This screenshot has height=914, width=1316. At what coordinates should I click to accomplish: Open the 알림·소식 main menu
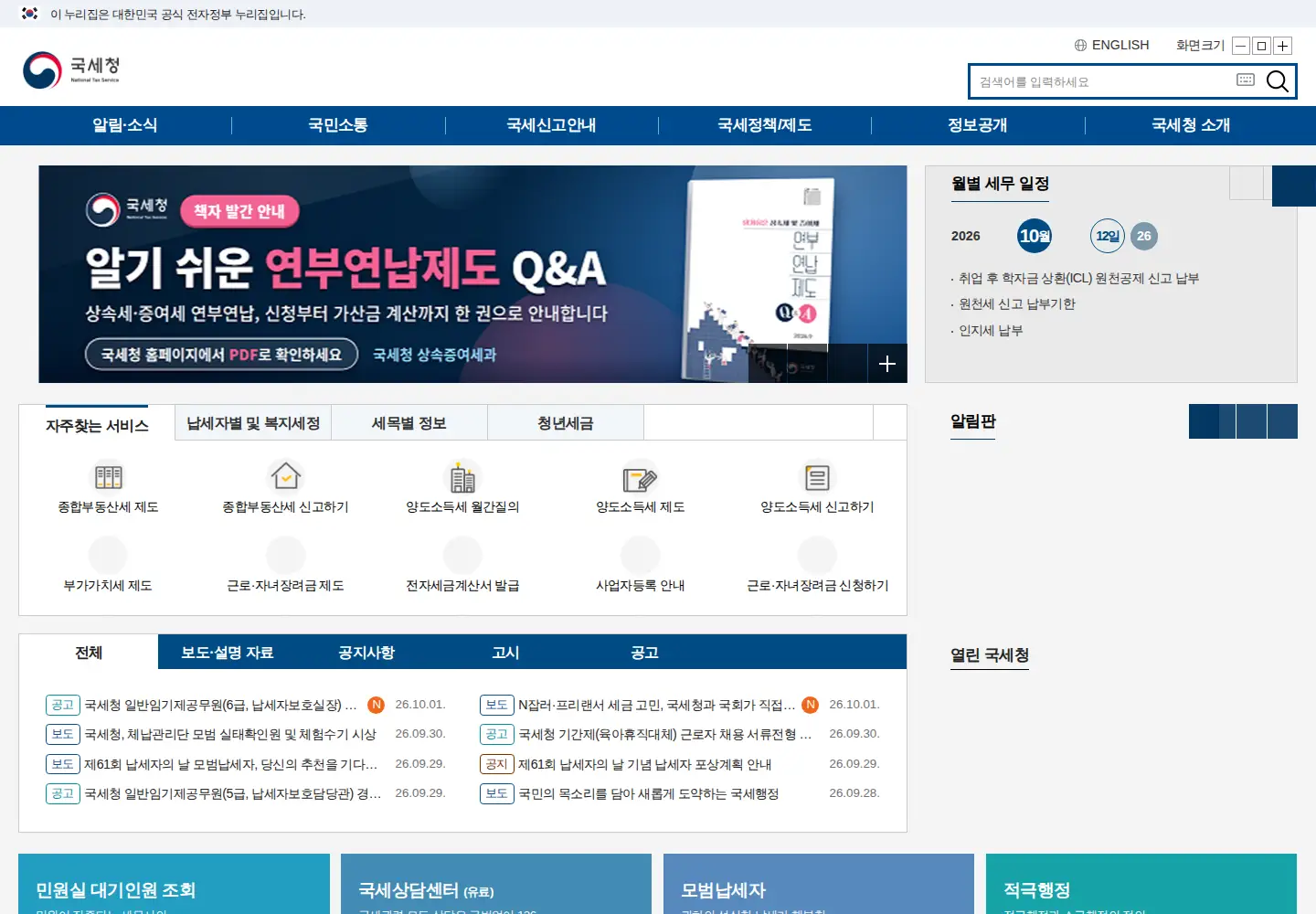125,125
